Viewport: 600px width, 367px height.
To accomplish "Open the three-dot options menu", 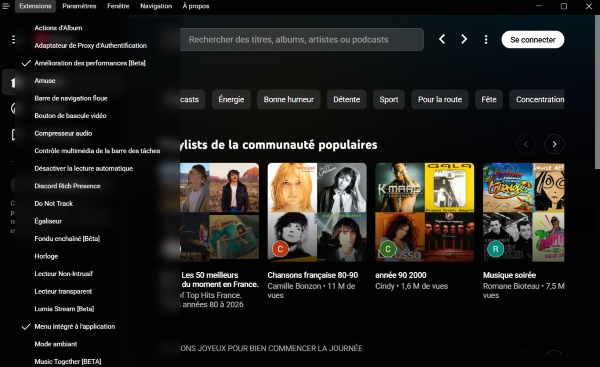I will (486, 39).
